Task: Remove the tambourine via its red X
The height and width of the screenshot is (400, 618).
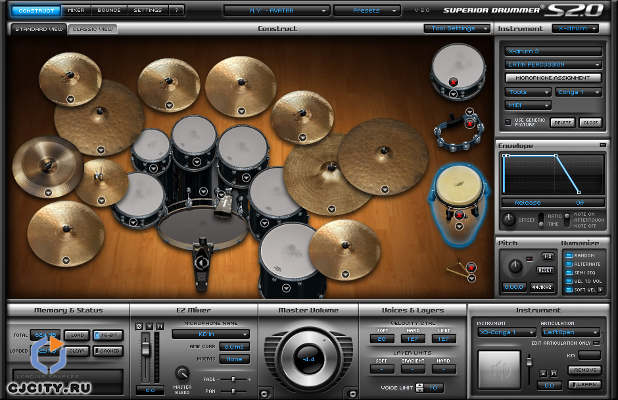Action: (469, 124)
